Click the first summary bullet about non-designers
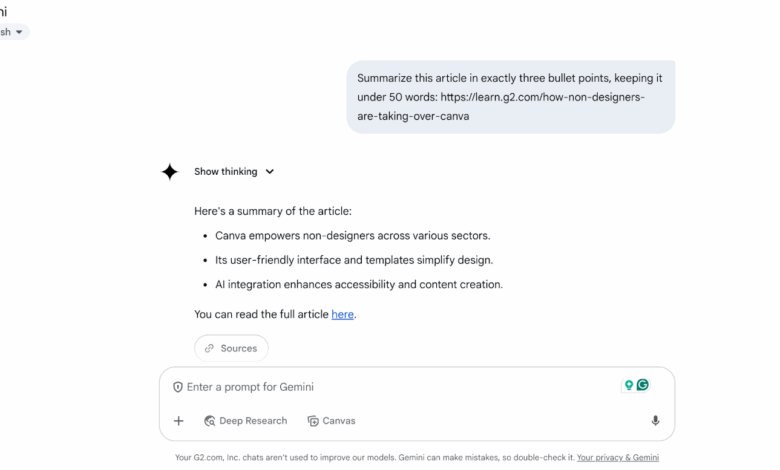Viewport: 780px width, 470px height. 352,236
